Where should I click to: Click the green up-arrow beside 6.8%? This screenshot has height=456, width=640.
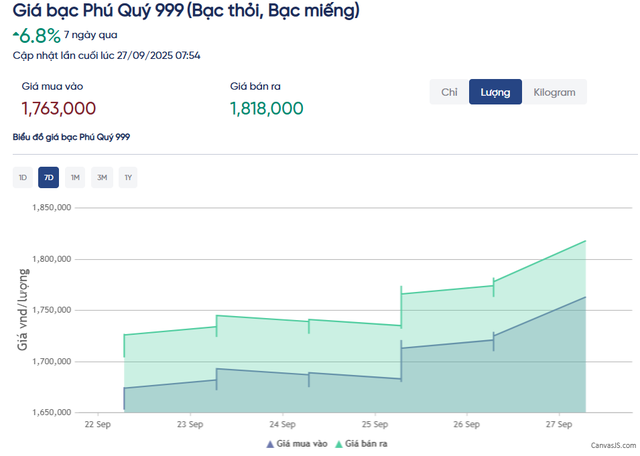[15, 36]
